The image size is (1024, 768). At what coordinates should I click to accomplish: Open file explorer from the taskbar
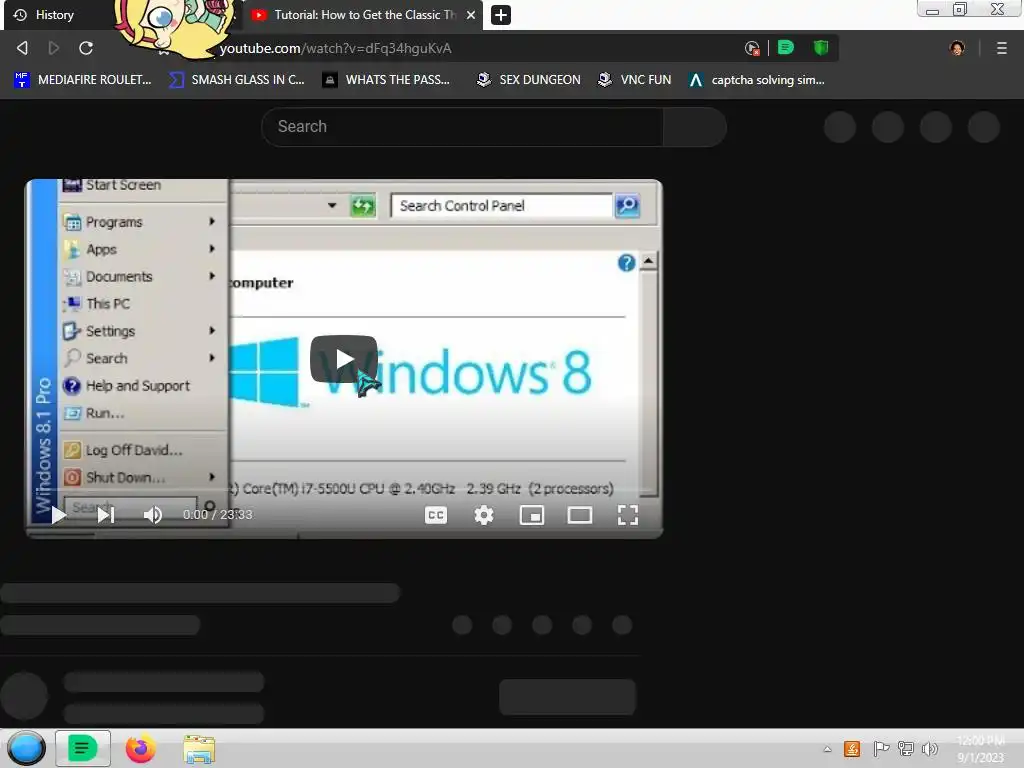[199, 750]
